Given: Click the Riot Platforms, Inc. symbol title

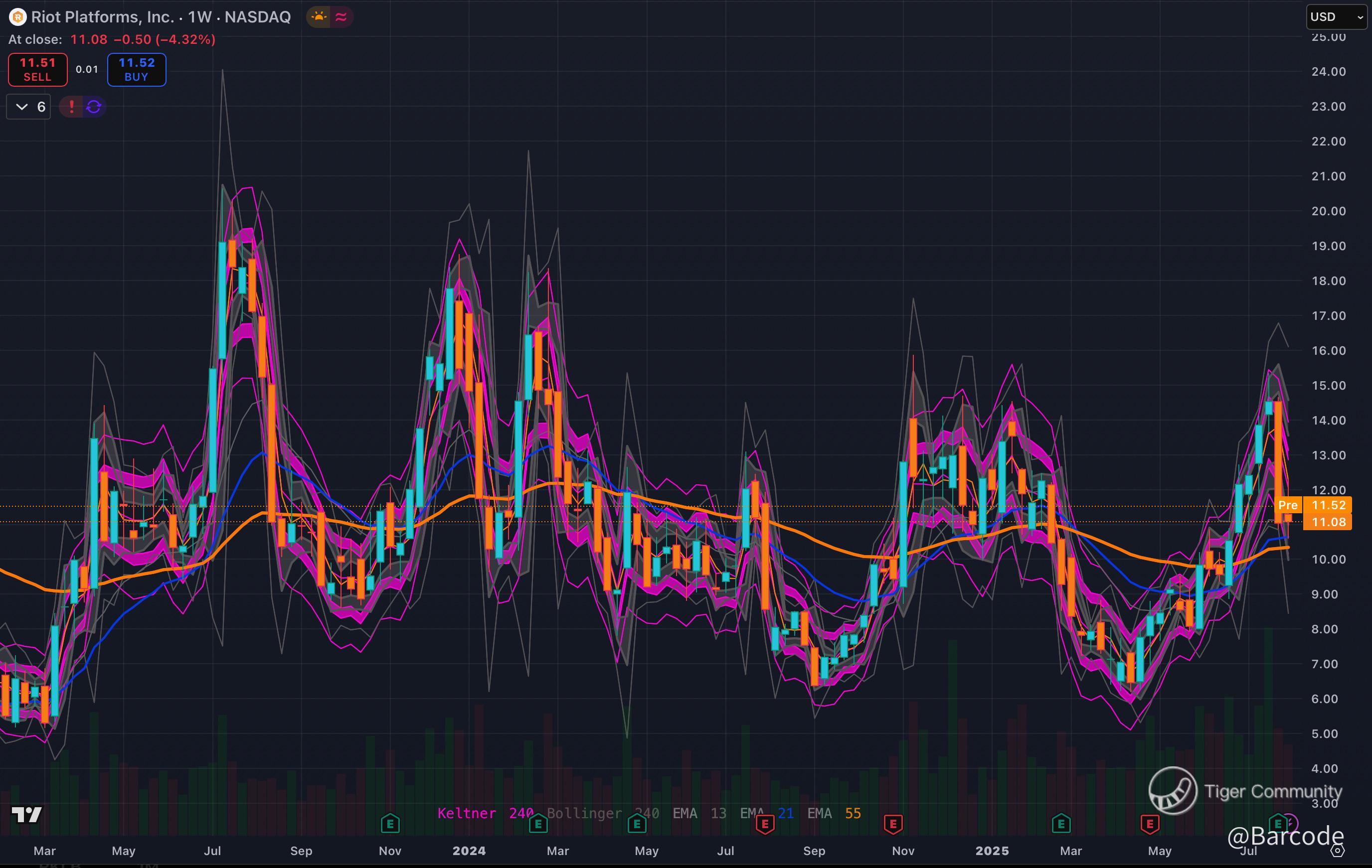Looking at the screenshot, I should (103, 17).
